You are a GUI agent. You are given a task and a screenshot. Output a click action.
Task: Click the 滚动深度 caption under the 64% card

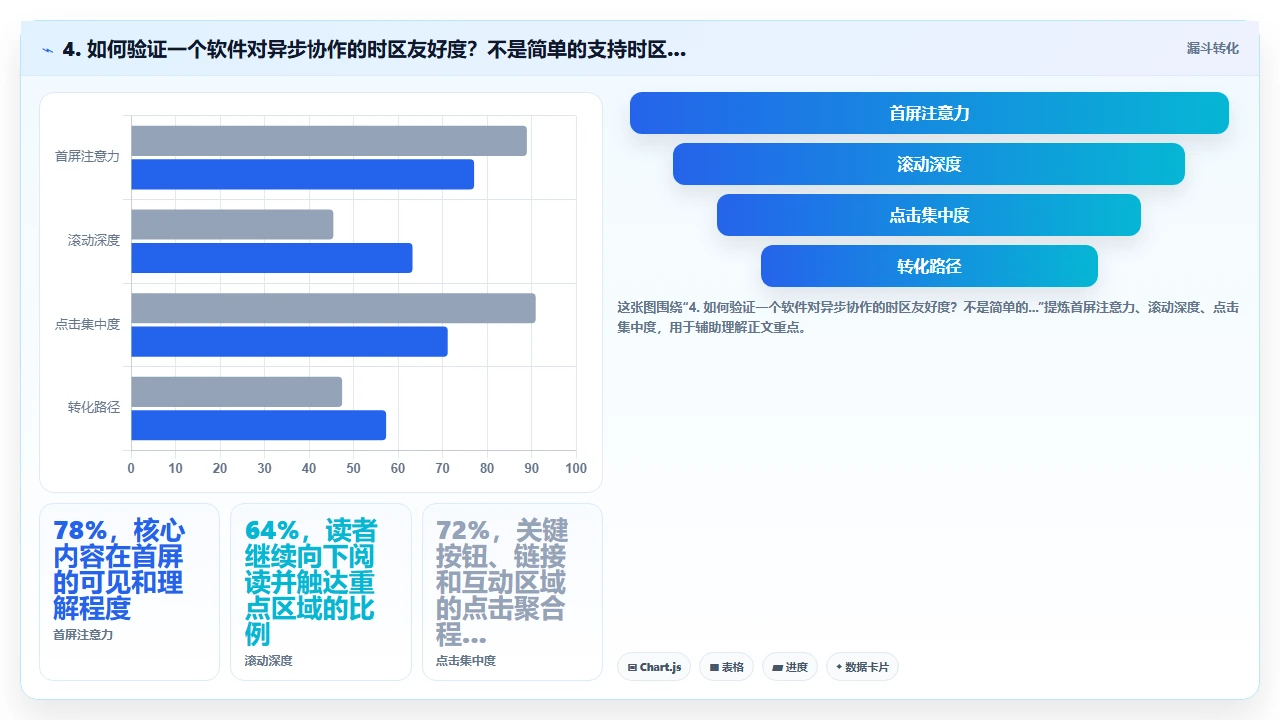269,661
